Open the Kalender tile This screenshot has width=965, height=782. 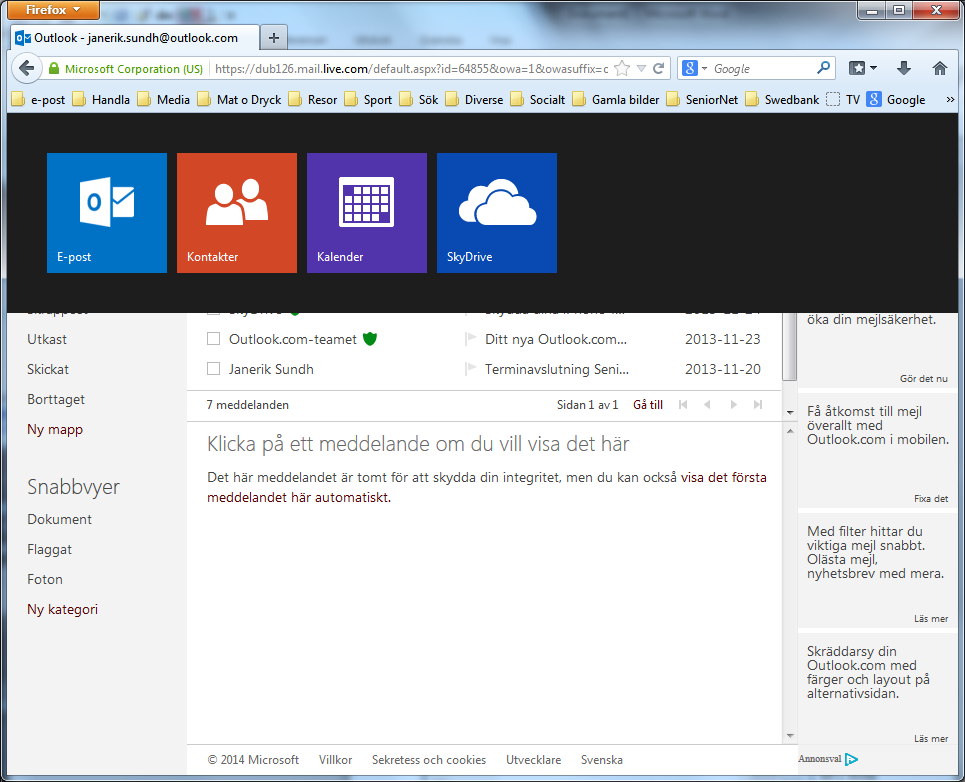(367, 213)
